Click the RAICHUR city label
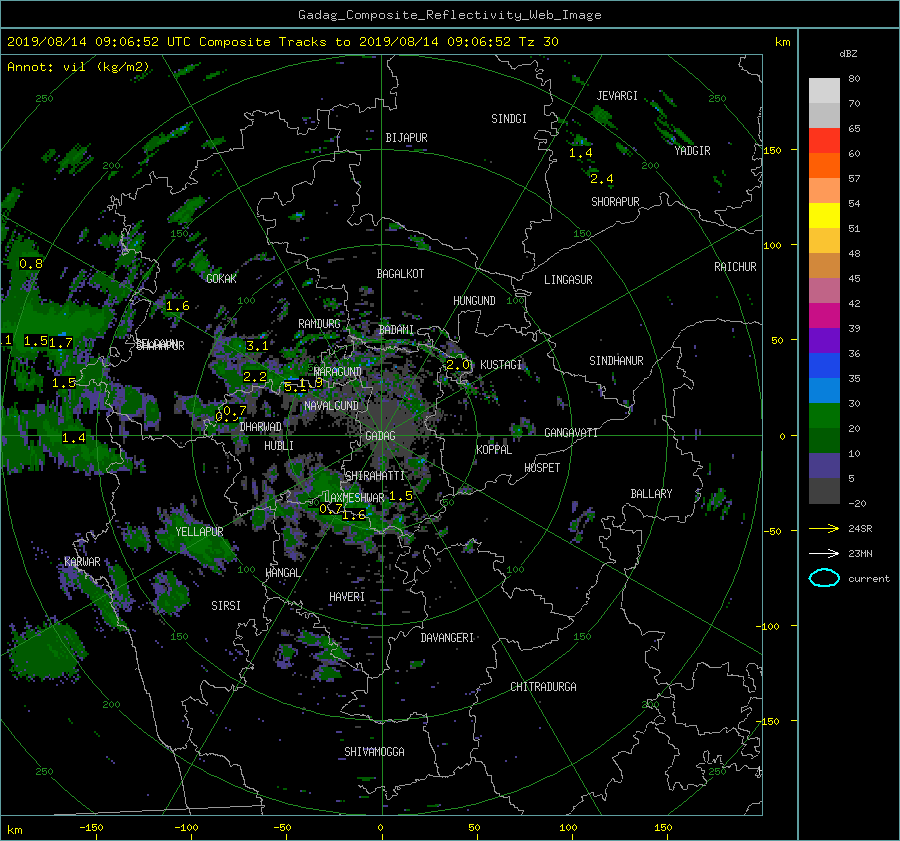Image resolution: width=900 pixels, height=841 pixels. click(735, 267)
